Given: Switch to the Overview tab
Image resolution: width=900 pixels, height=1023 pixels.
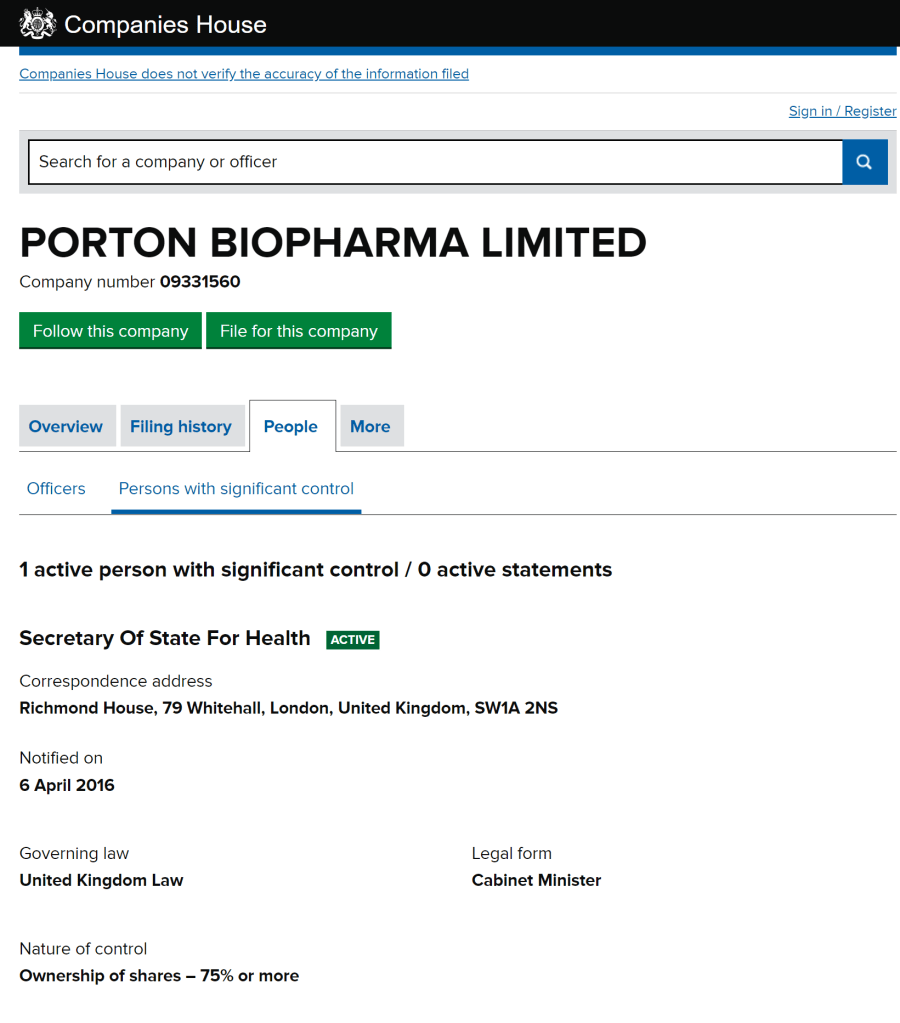Looking at the screenshot, I should pos(66,427).
